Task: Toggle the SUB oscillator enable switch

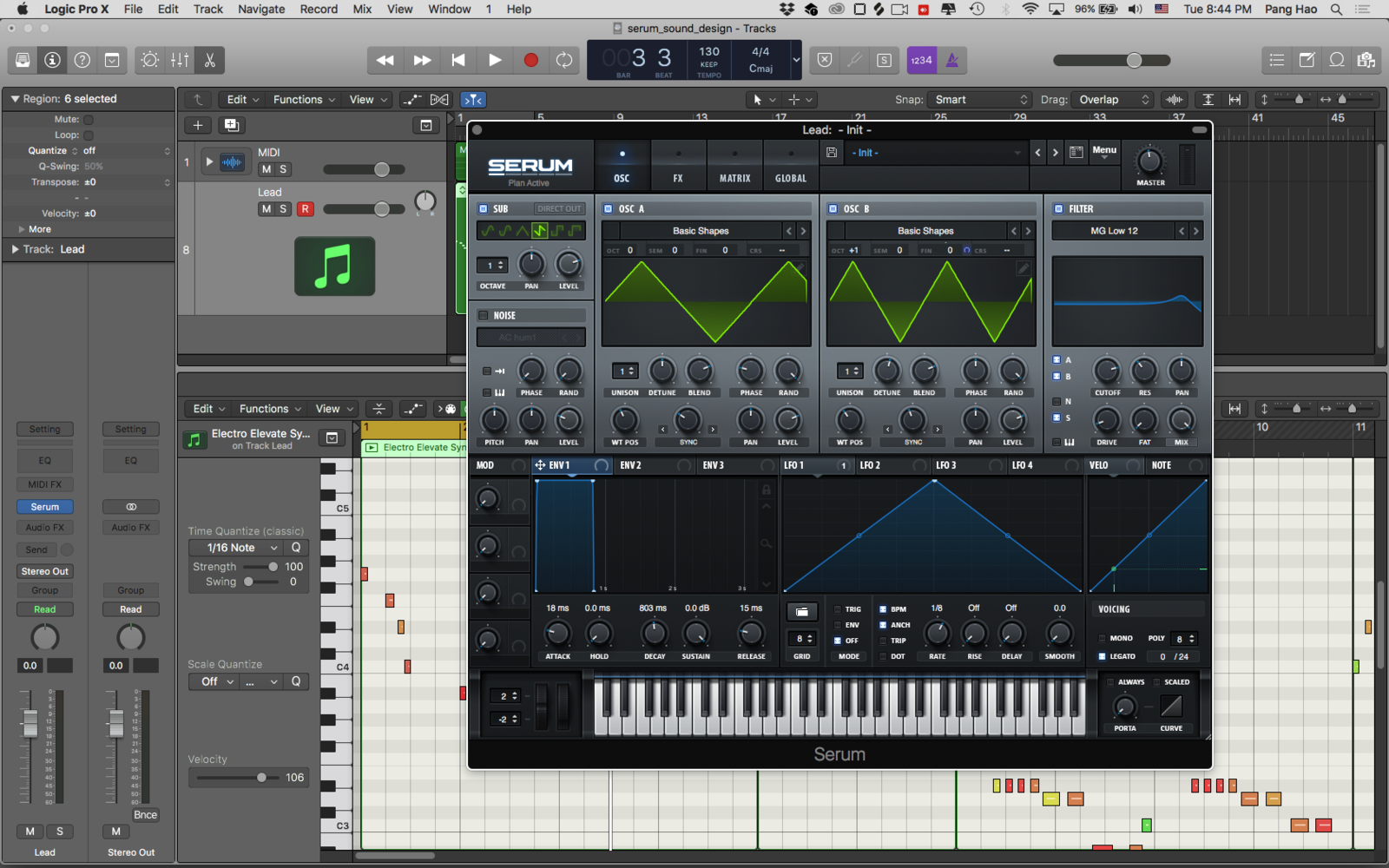Action: [484, 208]
